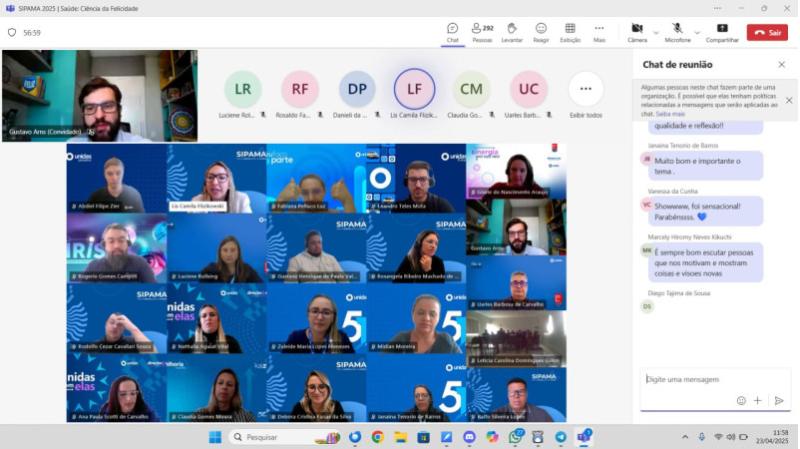
Task: Open the title bar three-dots menu
Action: pyautogui.click(x=717, y=8)
